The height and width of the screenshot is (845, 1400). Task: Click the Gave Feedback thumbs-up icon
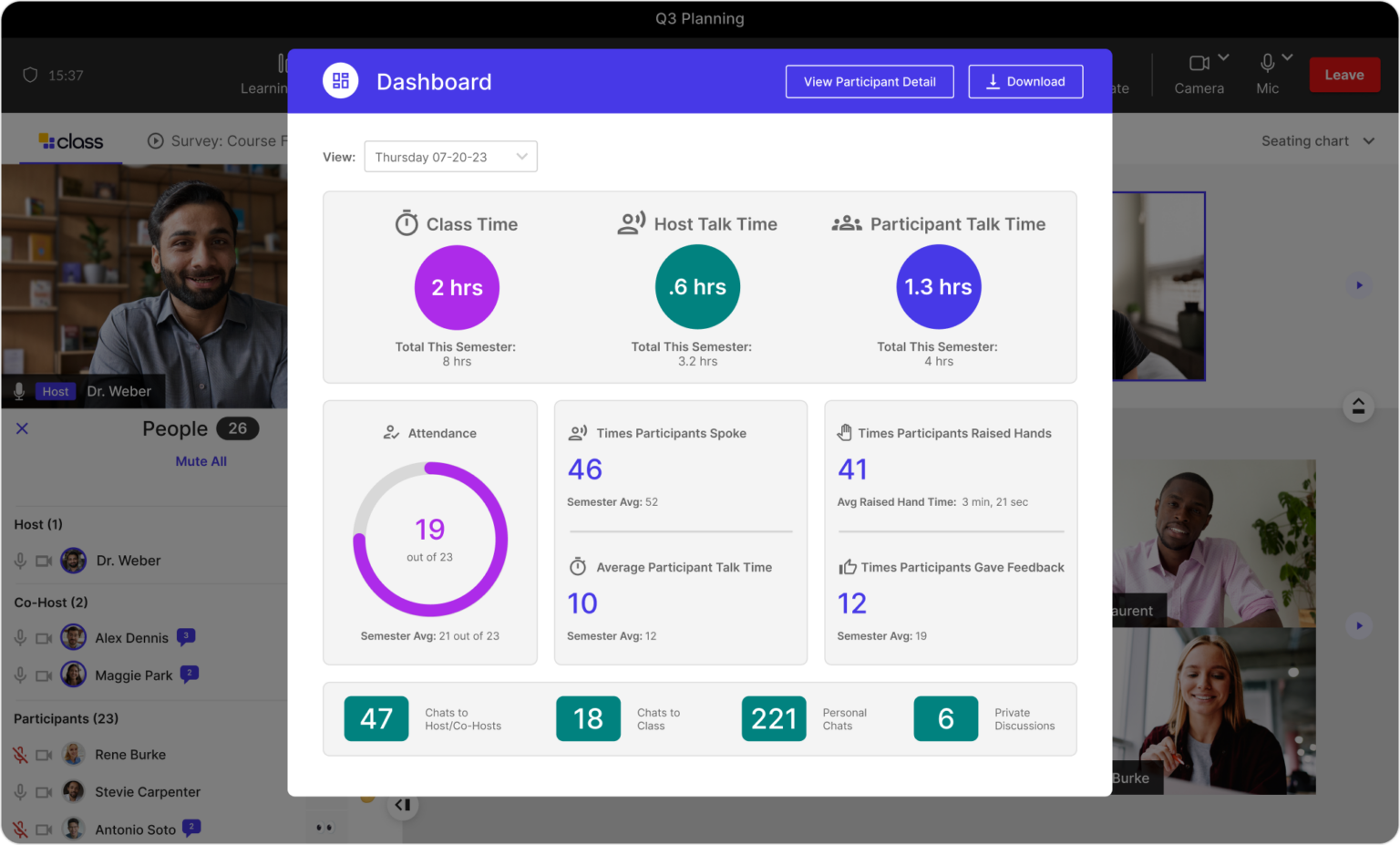pos(848,566)
